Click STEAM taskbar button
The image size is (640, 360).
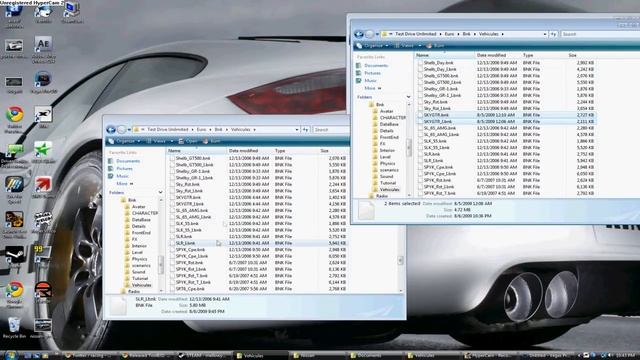[x=204, y=356]
